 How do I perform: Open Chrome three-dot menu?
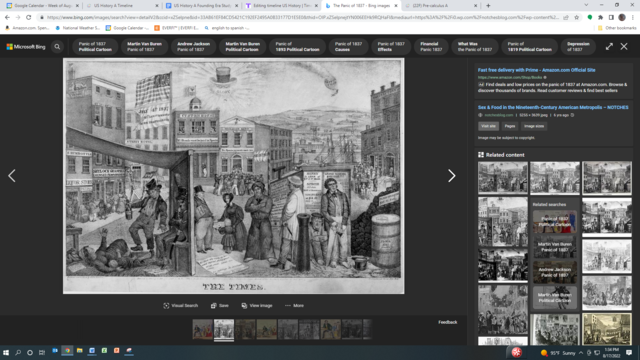(633, 18)
